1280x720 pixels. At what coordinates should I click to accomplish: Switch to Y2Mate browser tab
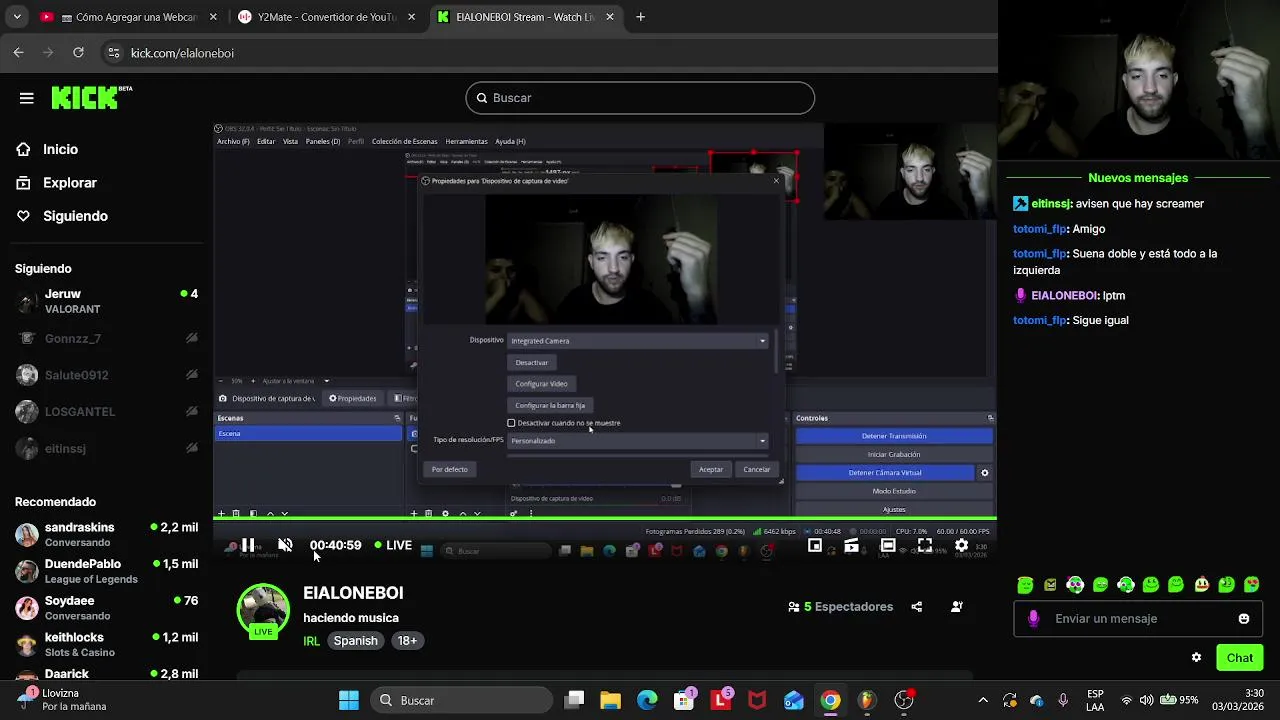327,17
